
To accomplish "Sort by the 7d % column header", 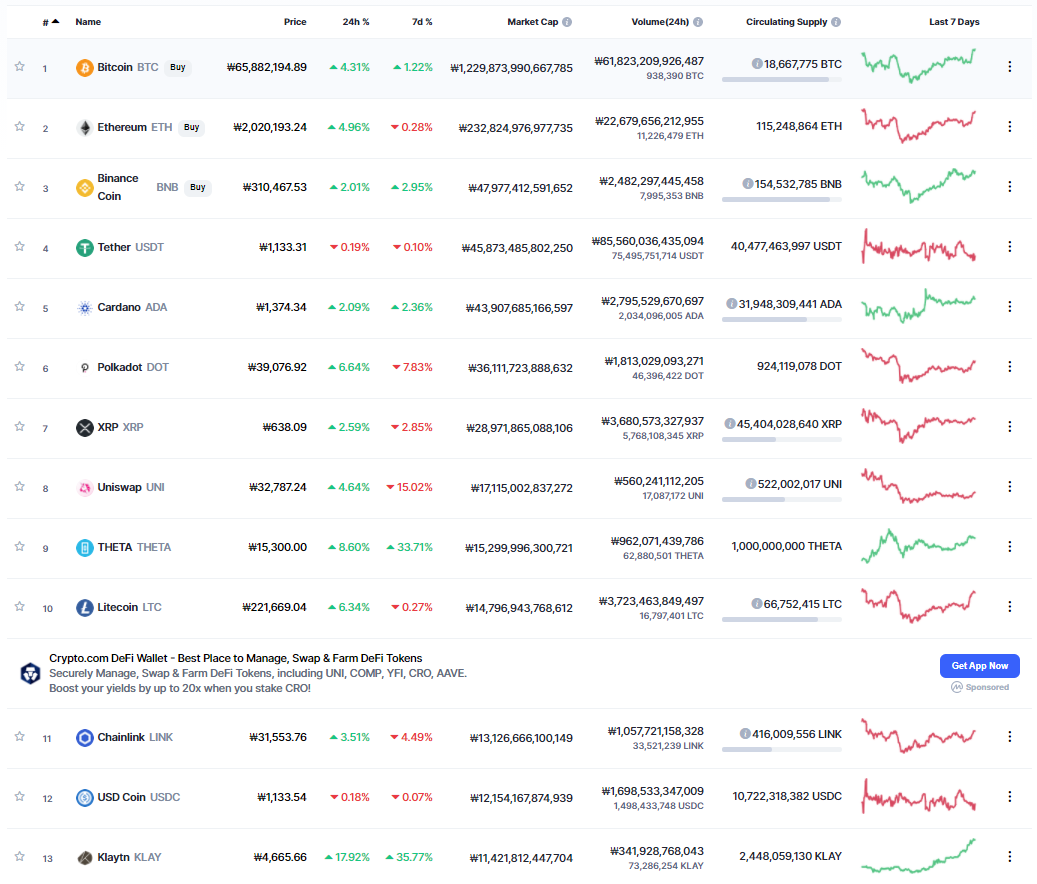I will point(422,22).
